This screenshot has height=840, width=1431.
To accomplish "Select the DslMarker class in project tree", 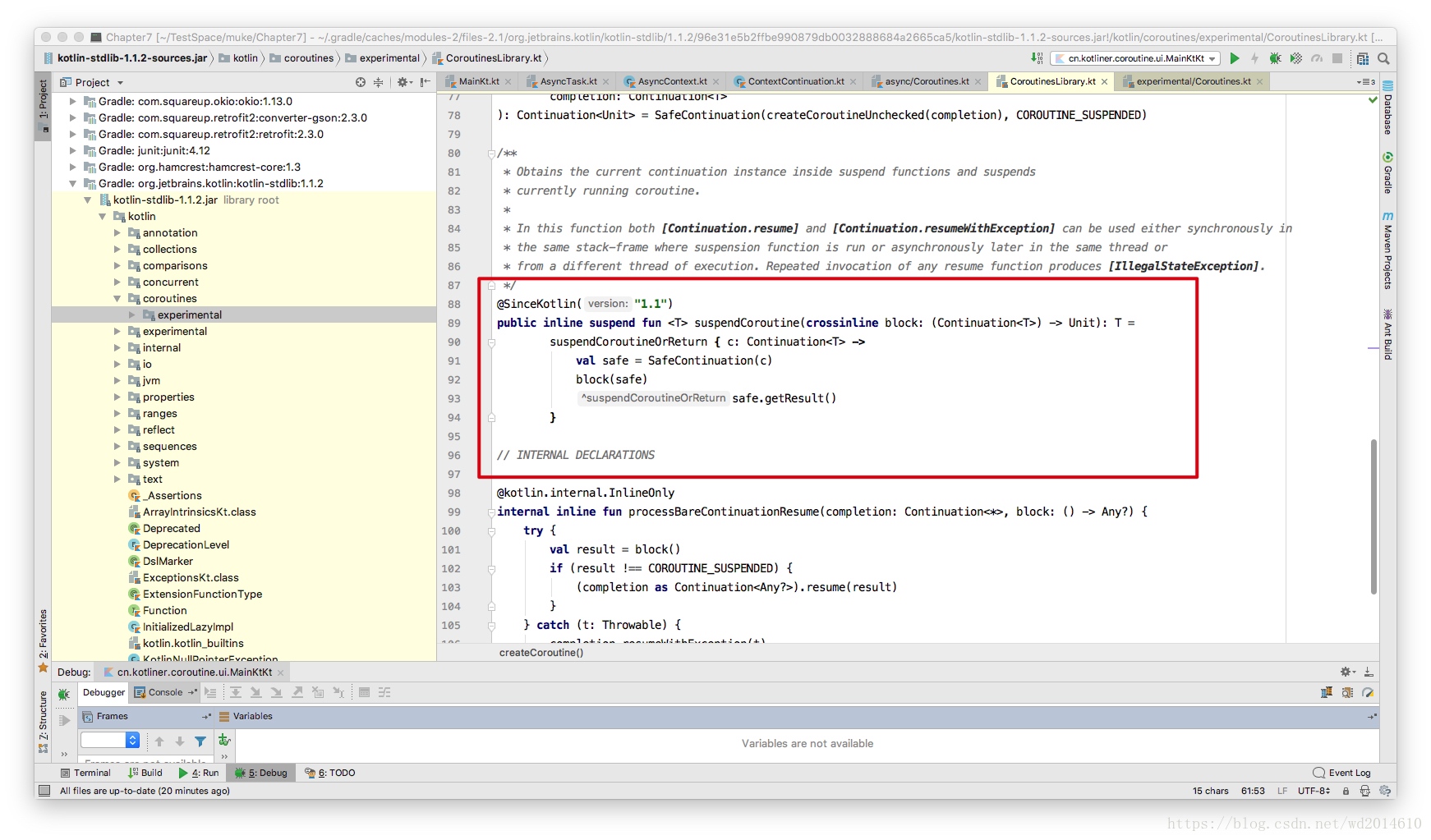I will point(168,562).
